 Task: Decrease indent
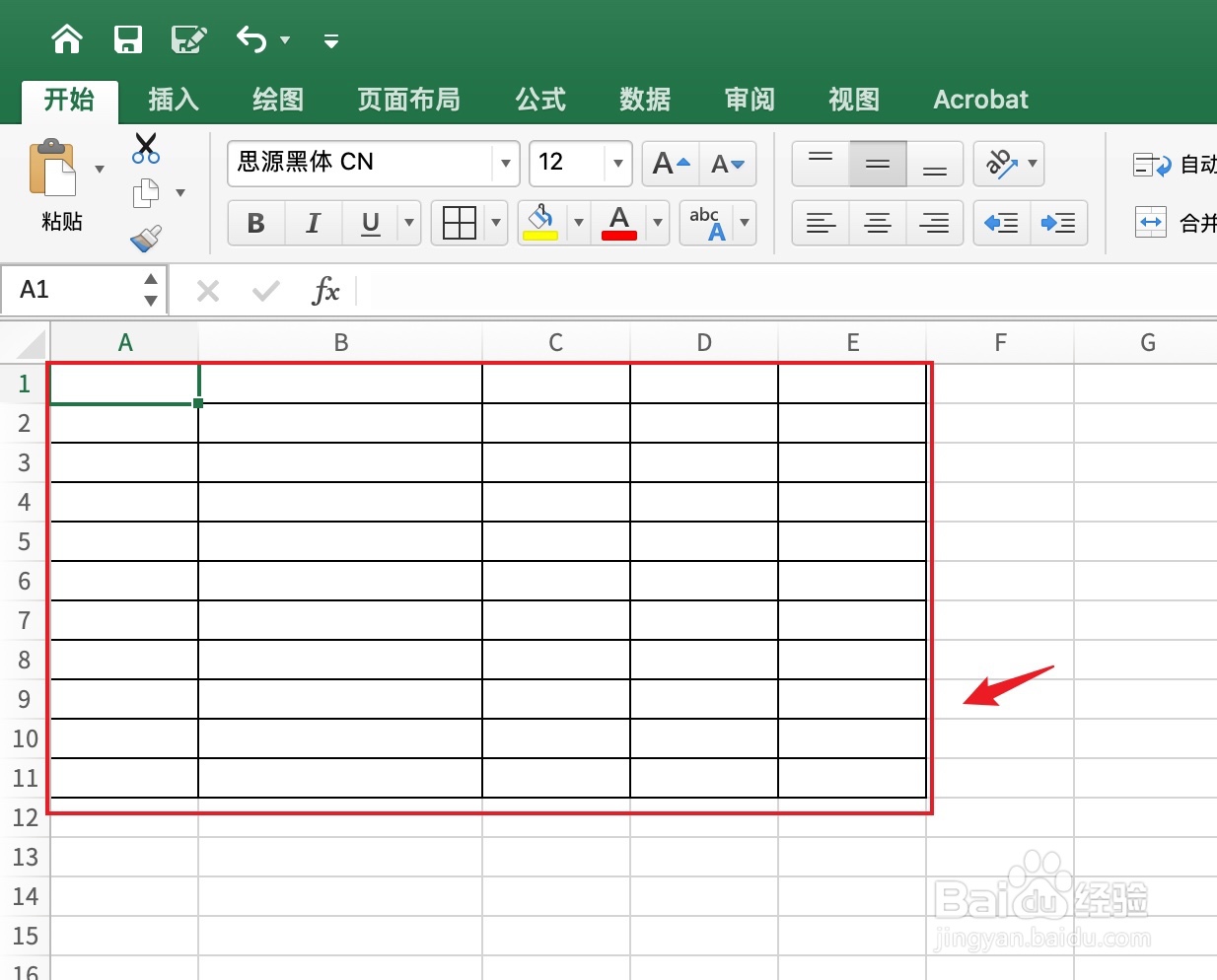tap(1002, 223)
